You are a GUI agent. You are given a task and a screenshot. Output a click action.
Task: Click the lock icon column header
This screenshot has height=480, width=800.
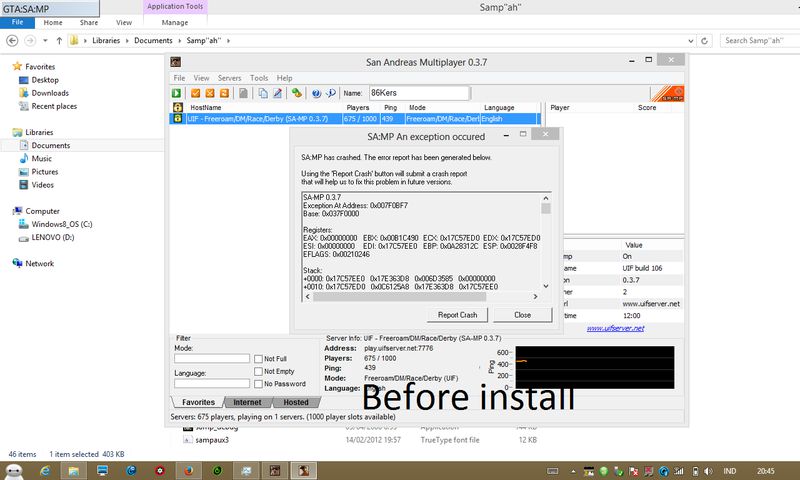click(x=178, y=108)
